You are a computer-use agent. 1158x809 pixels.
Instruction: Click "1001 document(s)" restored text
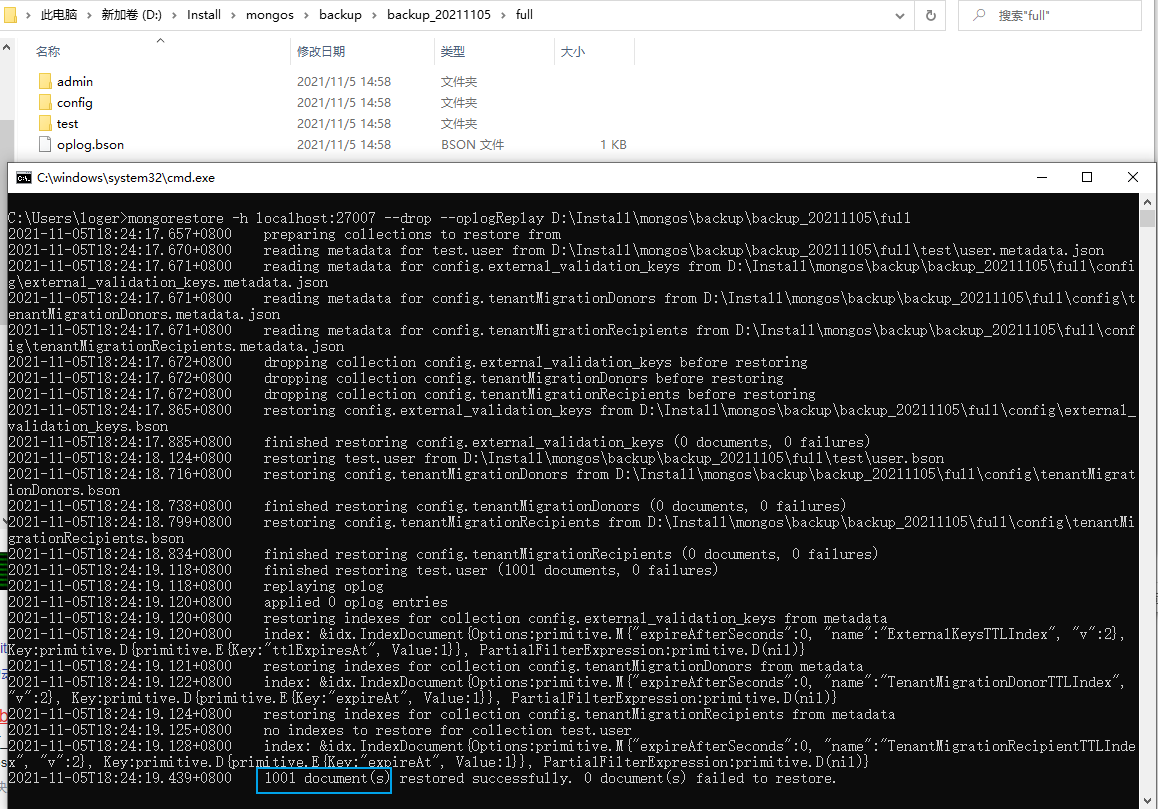323,778
